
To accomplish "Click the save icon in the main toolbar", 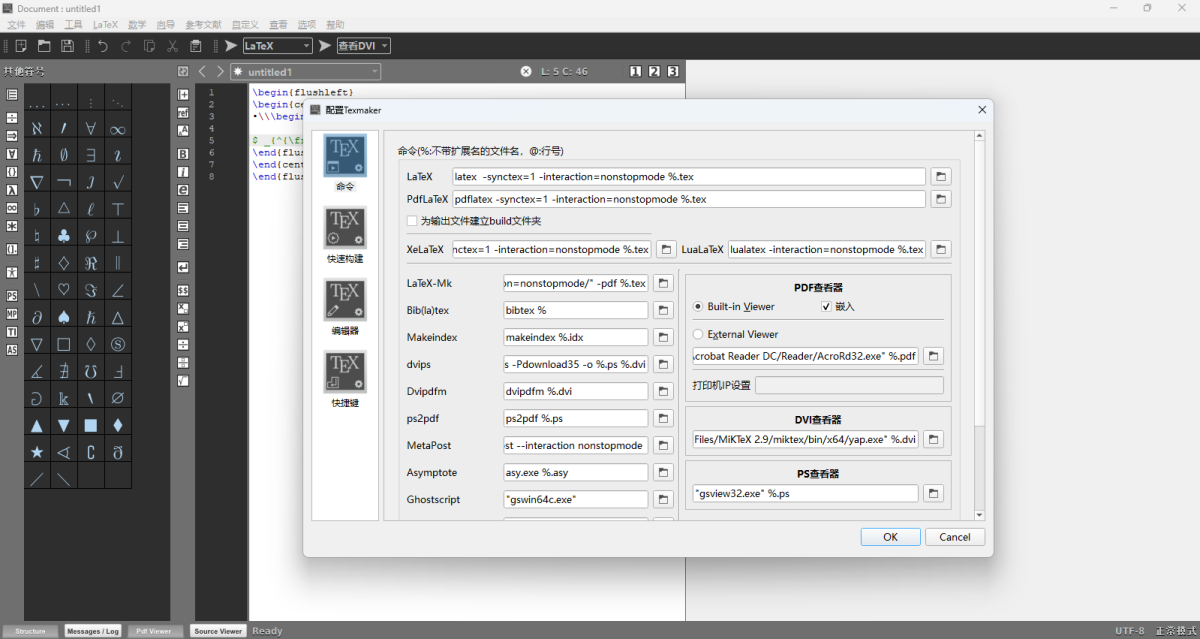I will click(68, 46).
